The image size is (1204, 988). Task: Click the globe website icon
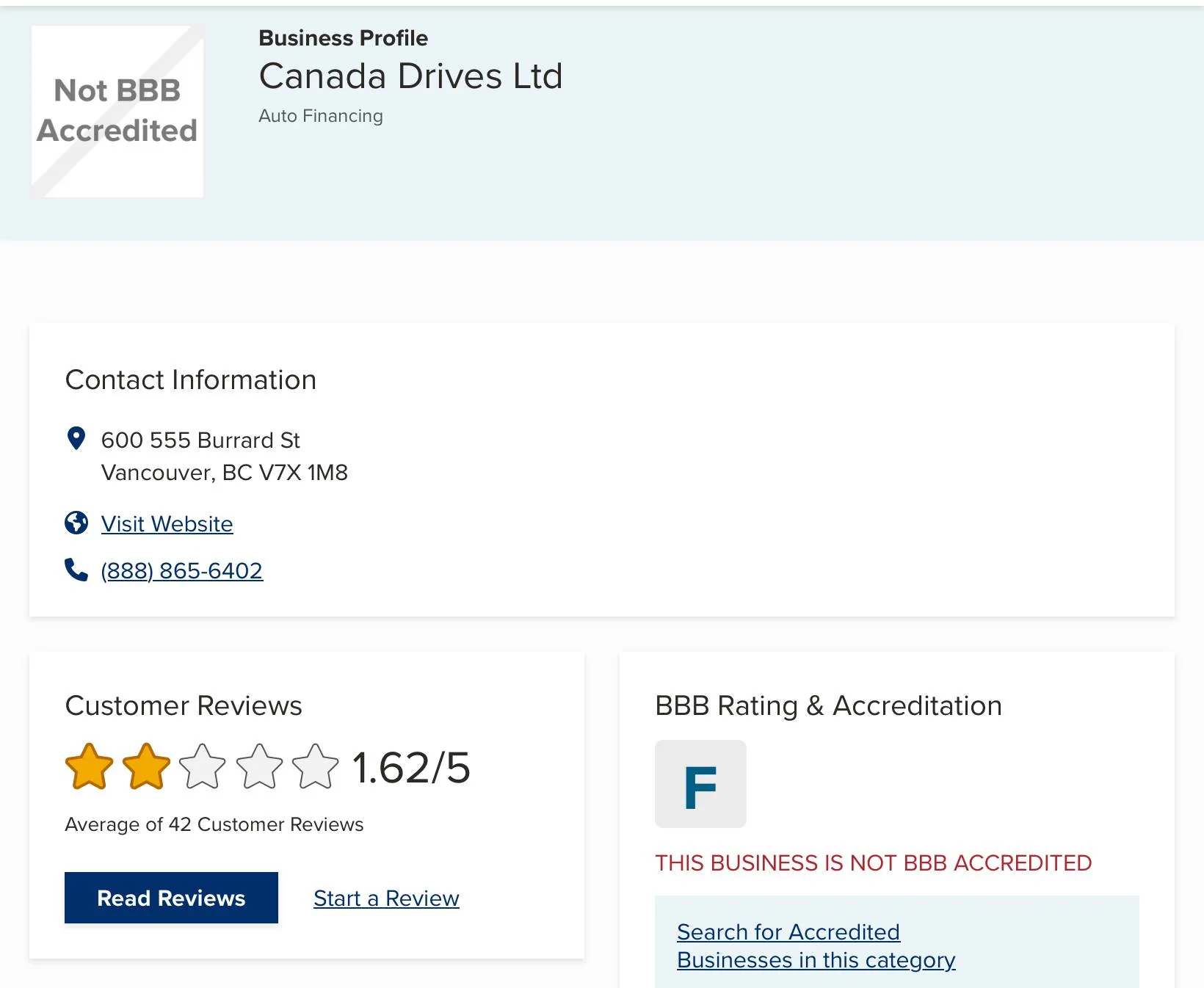point(76,523)
